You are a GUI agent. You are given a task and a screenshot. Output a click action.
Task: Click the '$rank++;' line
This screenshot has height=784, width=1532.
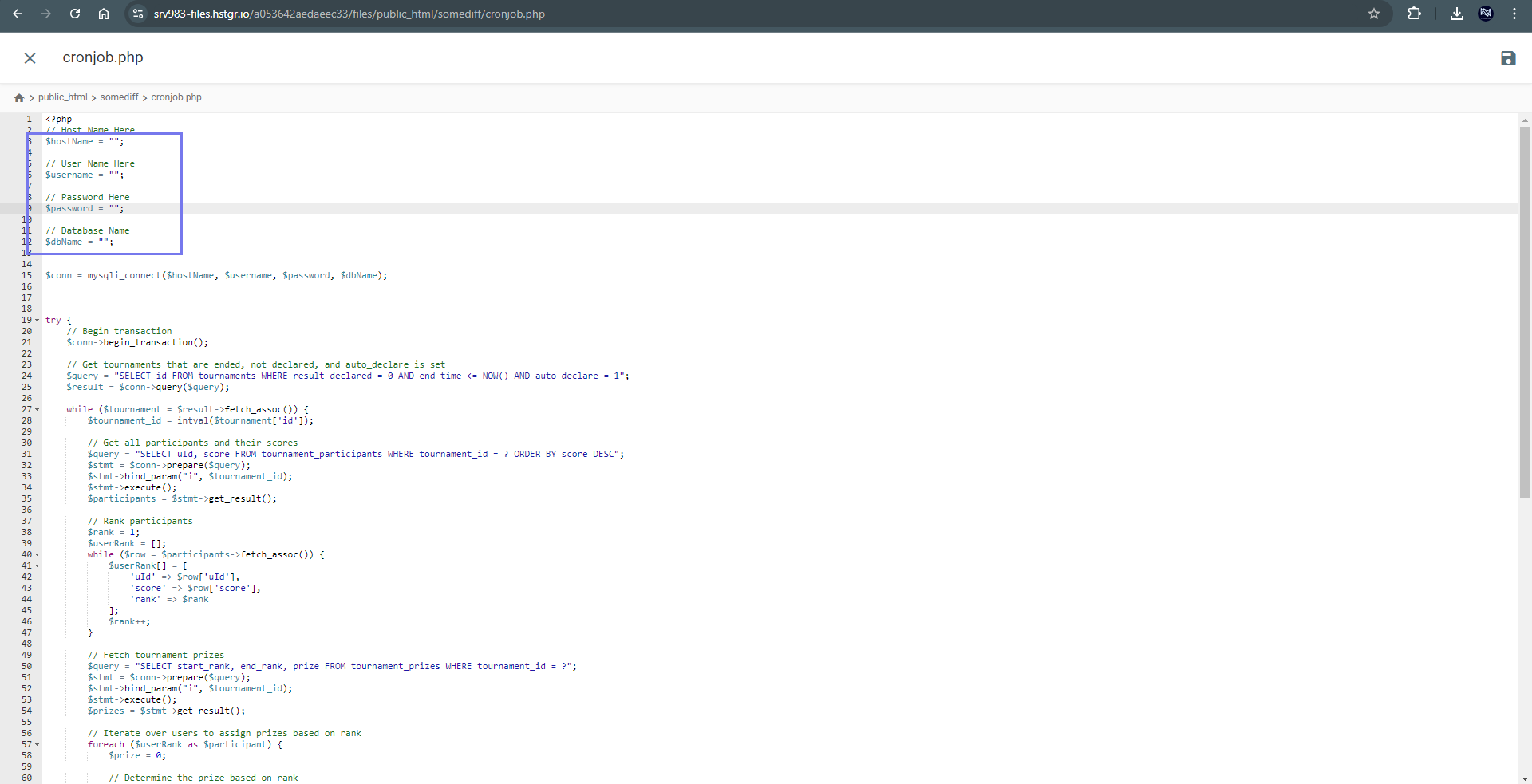coord(129,622)
